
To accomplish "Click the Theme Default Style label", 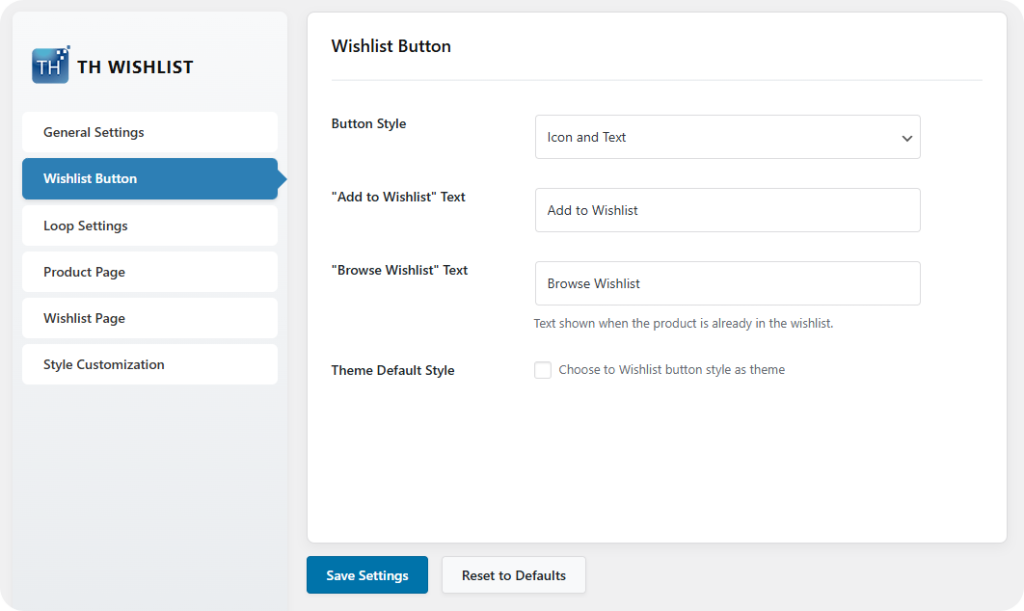I will (392, 370).
